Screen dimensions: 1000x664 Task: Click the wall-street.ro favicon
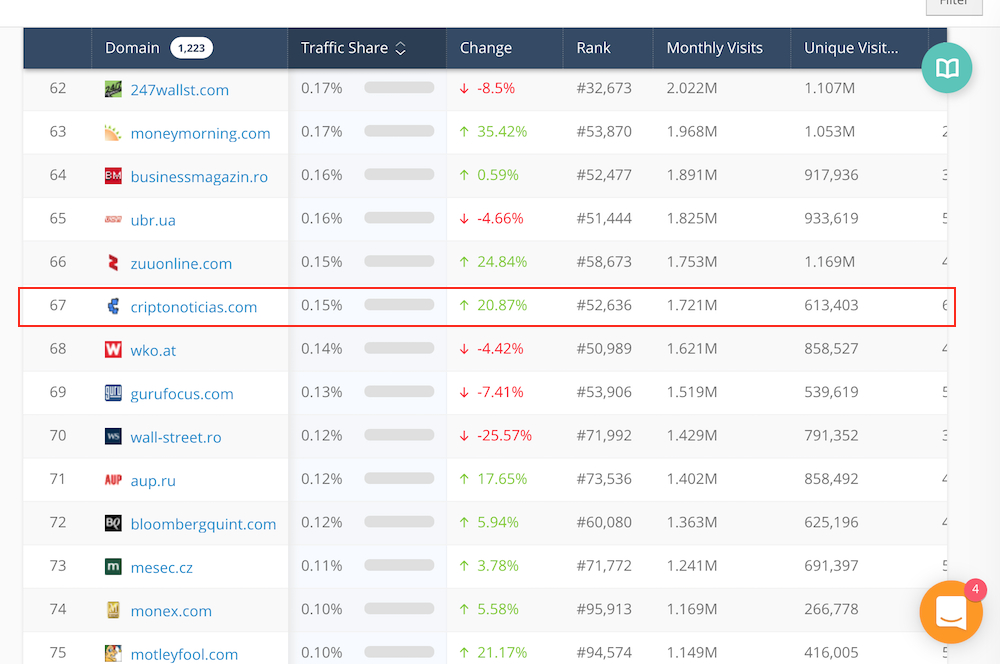click(113, 436)
